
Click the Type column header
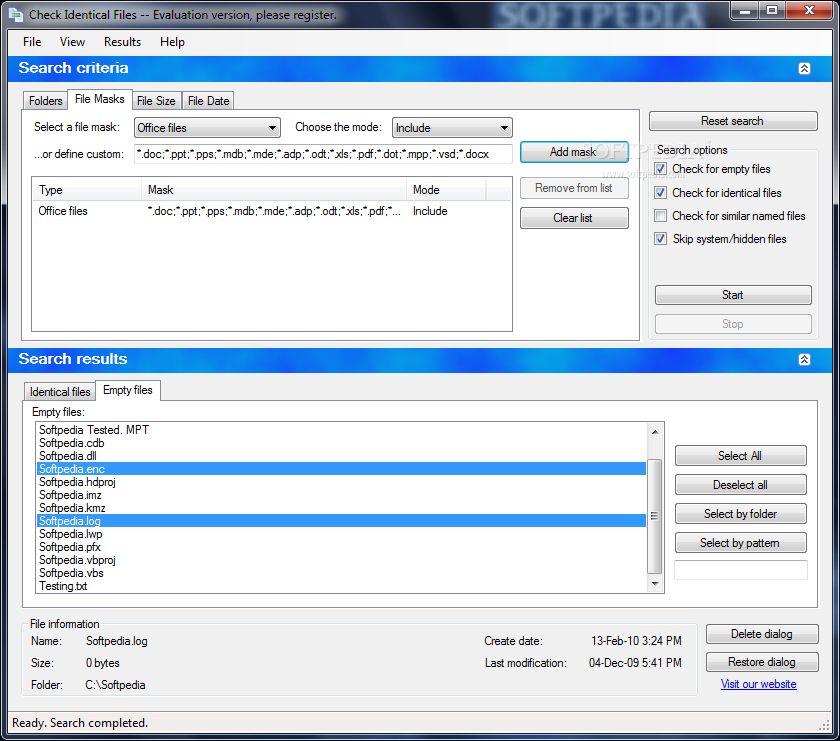[x=87, y=190]
